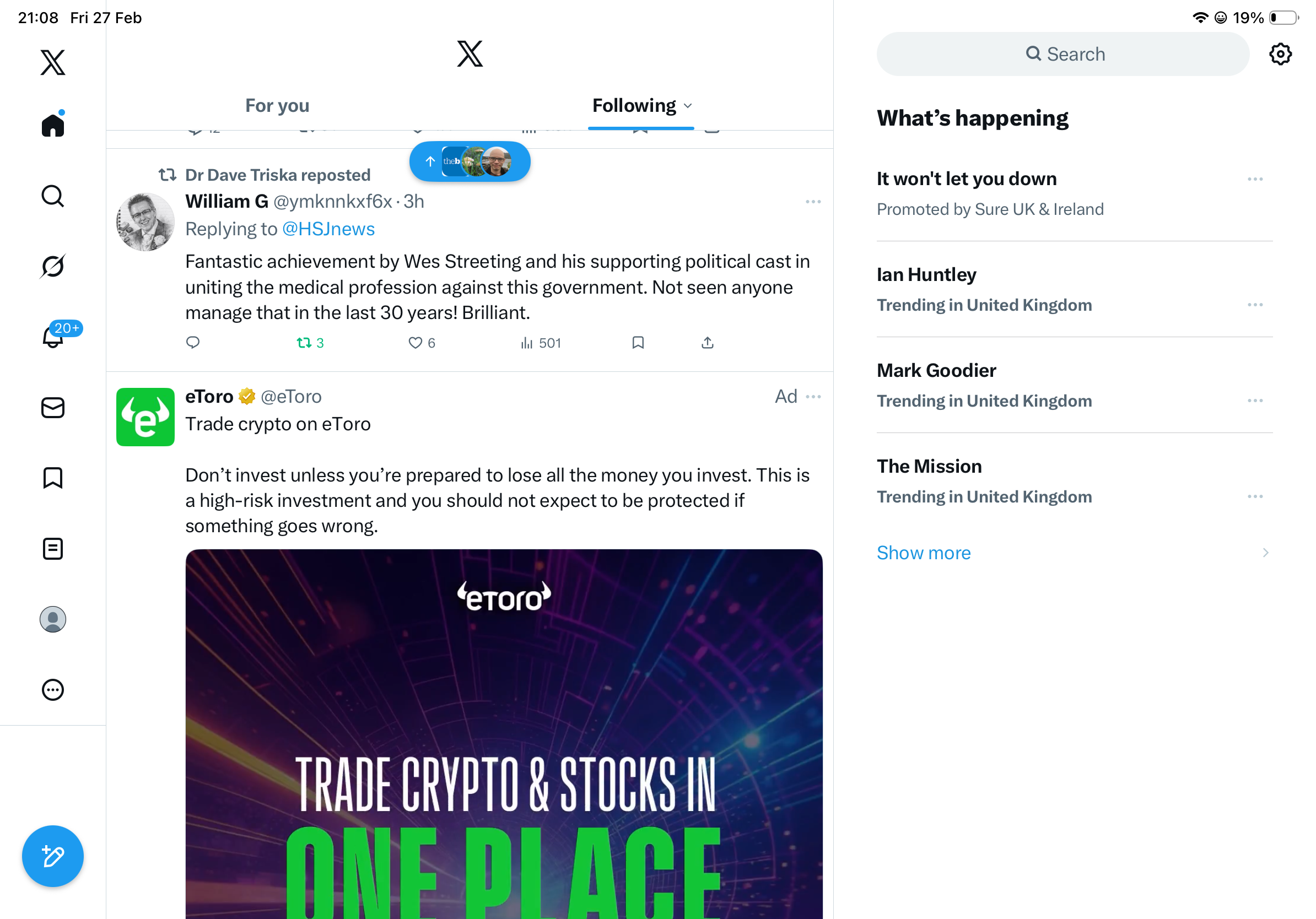Open search settings gear icon
Viewport: 1316px width, 919px height.
[1280, 55]
